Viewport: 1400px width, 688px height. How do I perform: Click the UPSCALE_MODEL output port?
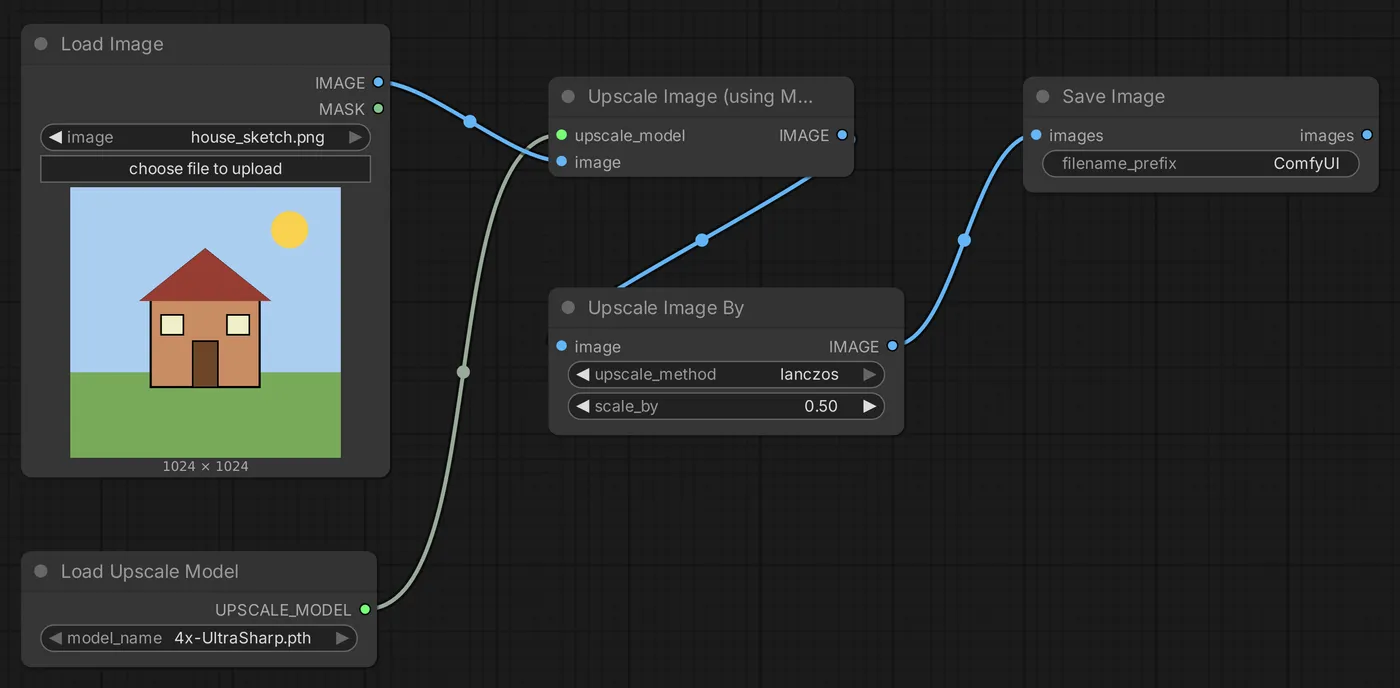click(x=365, y=609)
